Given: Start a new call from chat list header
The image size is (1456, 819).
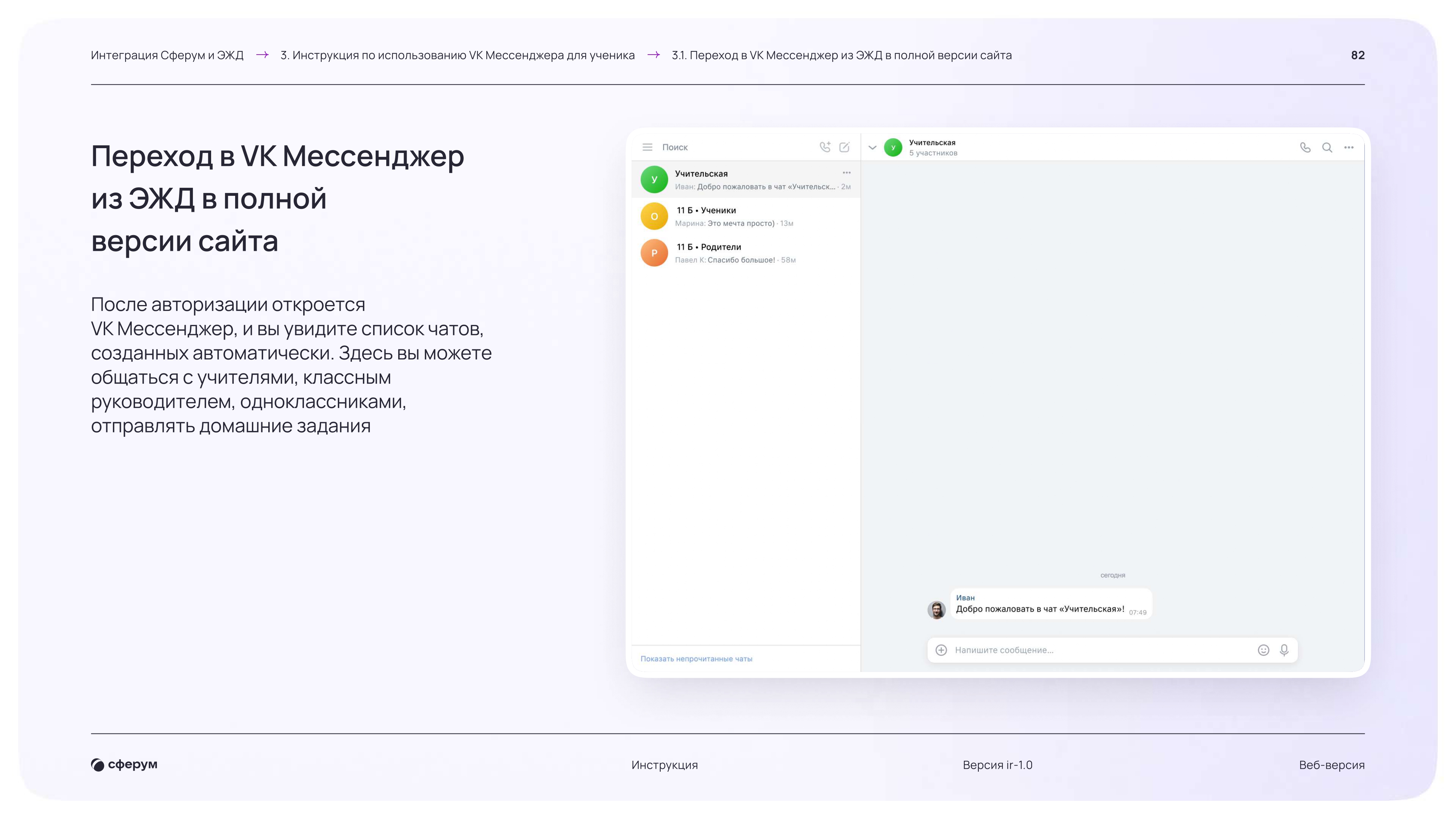Looking at the screenshot, I should (825, 147).
